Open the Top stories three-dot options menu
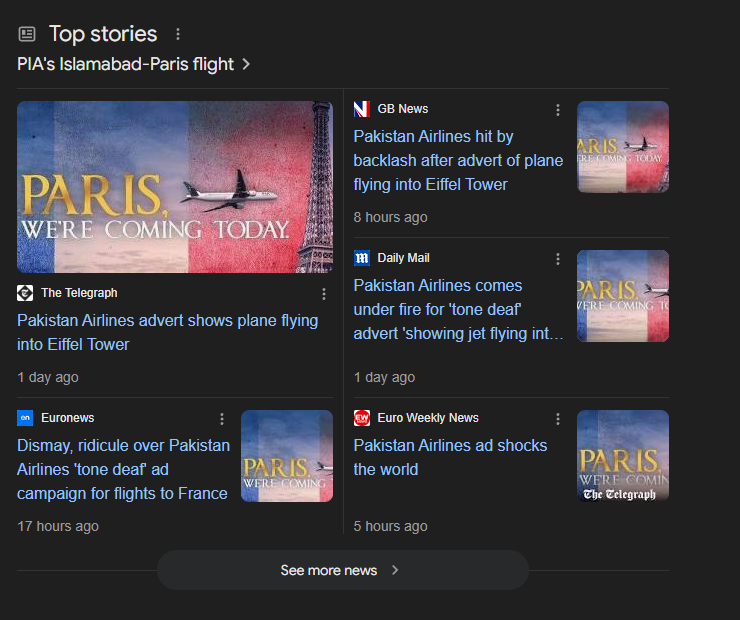This screenshot has height=620, width=740. click(x=178, y=34)
